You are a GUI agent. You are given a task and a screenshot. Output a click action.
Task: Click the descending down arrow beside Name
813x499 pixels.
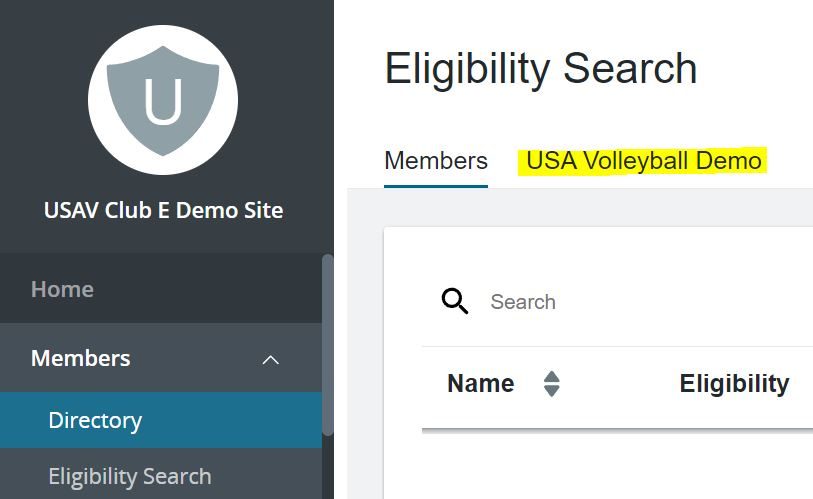551,391
